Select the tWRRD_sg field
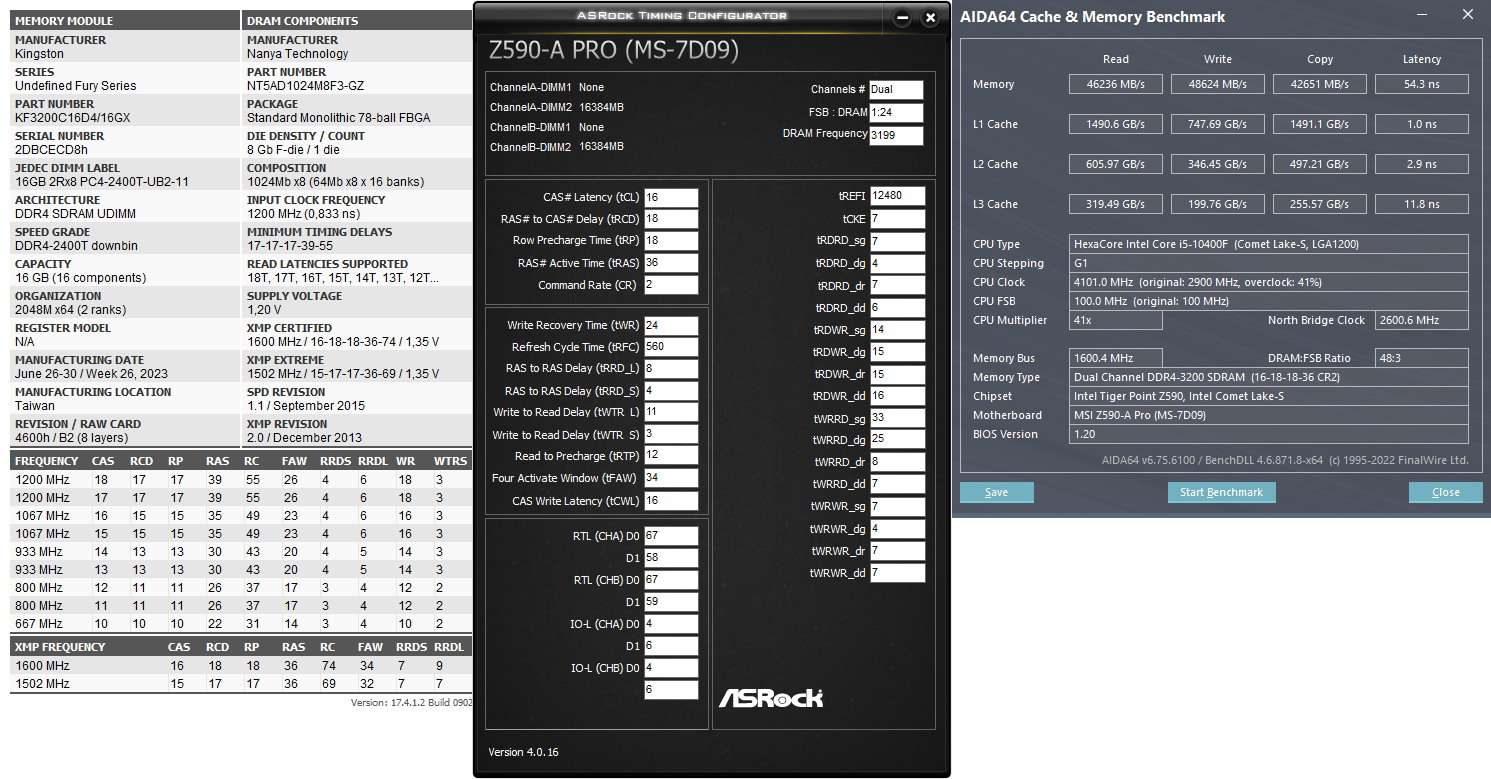Screen dimensions: 1491x779 click(898, 418)
